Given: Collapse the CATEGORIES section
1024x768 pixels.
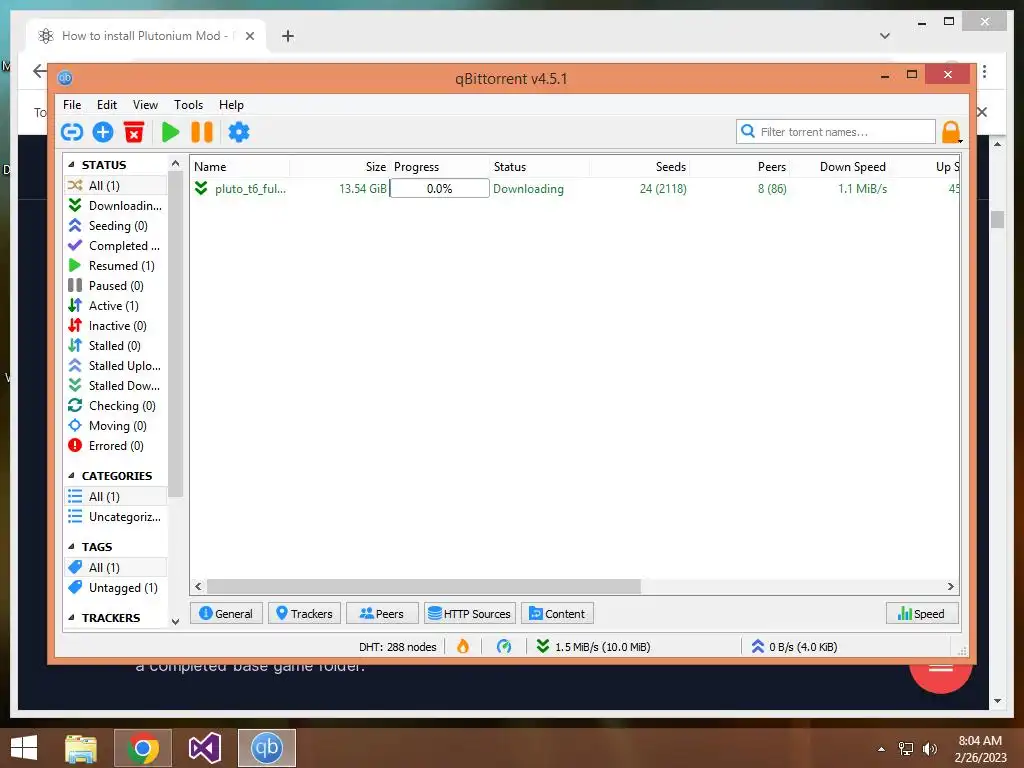Looking at the screenshot, I should pyautogui.click(x=71, y=475).
